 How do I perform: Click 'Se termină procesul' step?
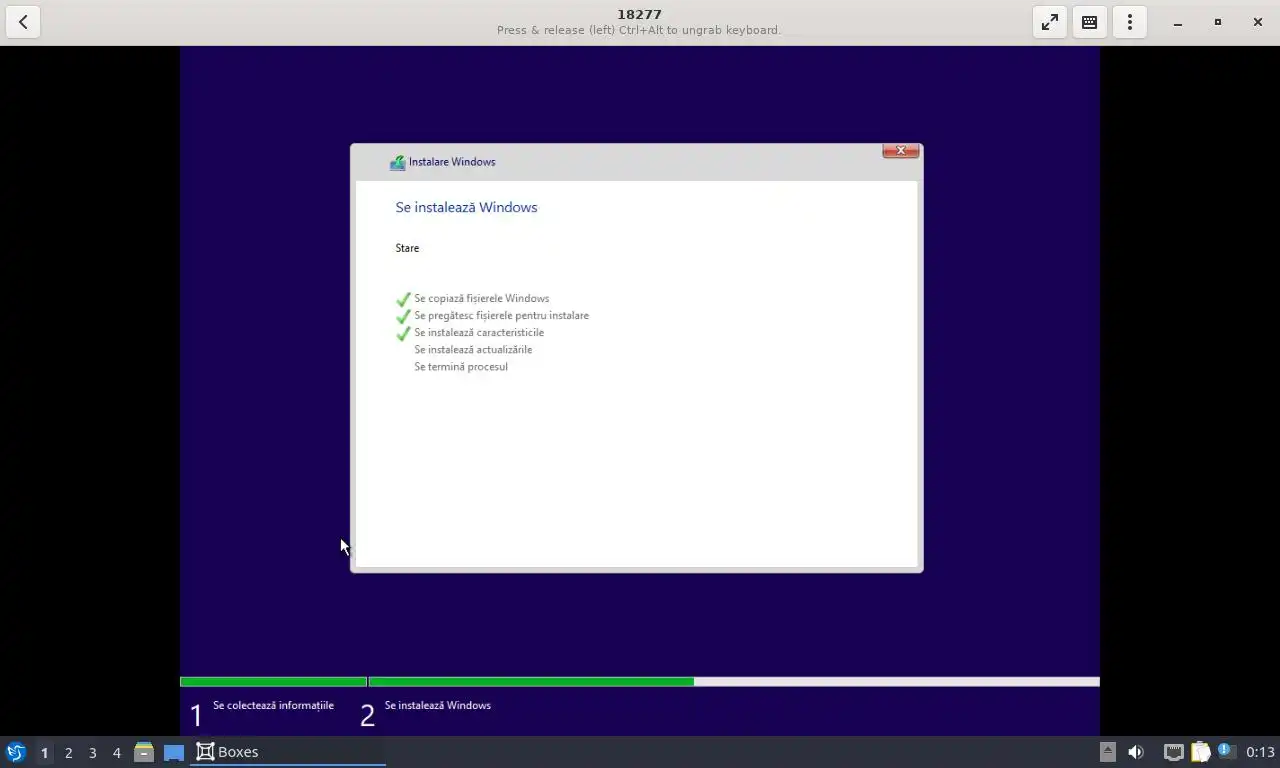[461, 366]
